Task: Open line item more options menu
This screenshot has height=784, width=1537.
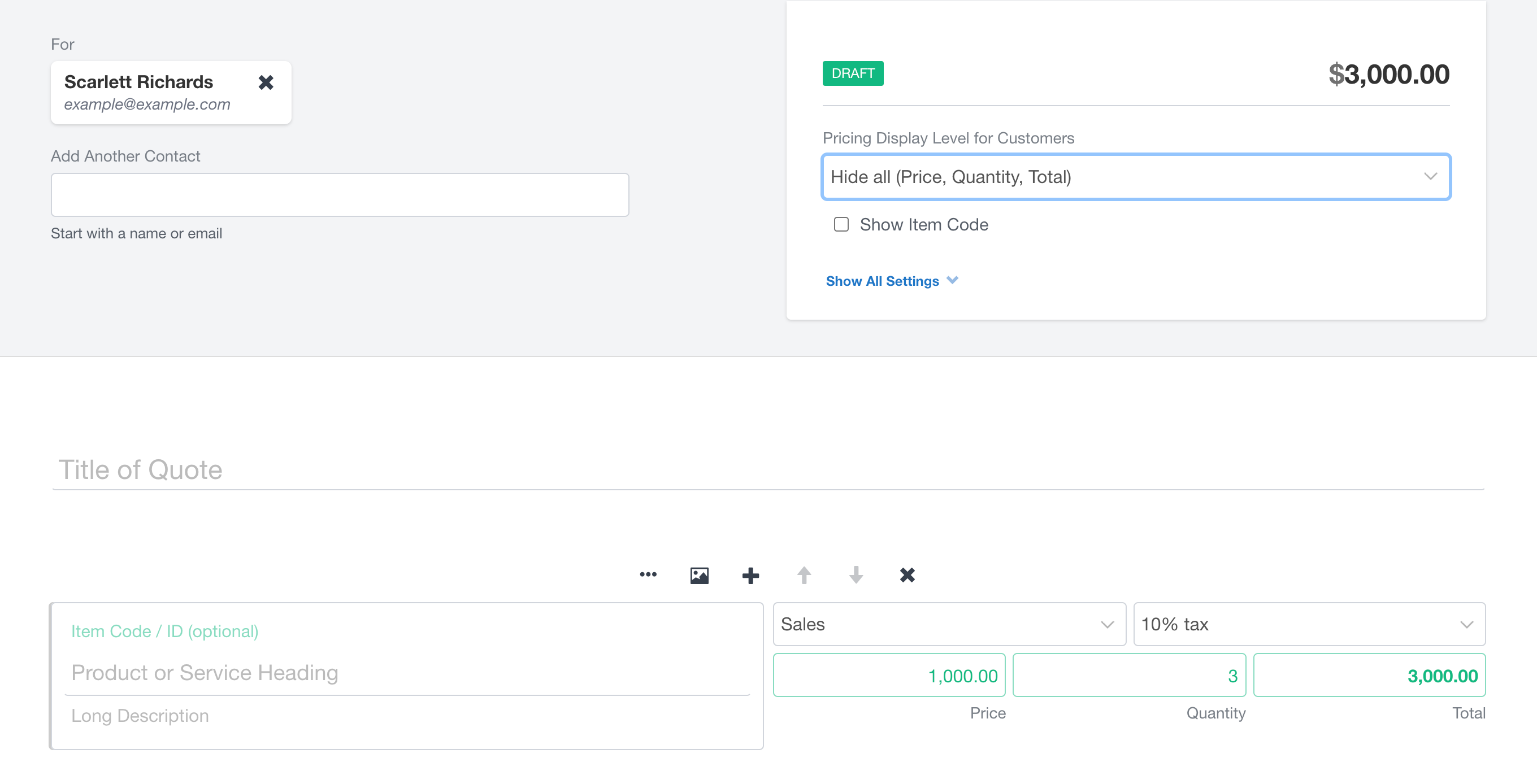Action: click(x=648, y=575)
